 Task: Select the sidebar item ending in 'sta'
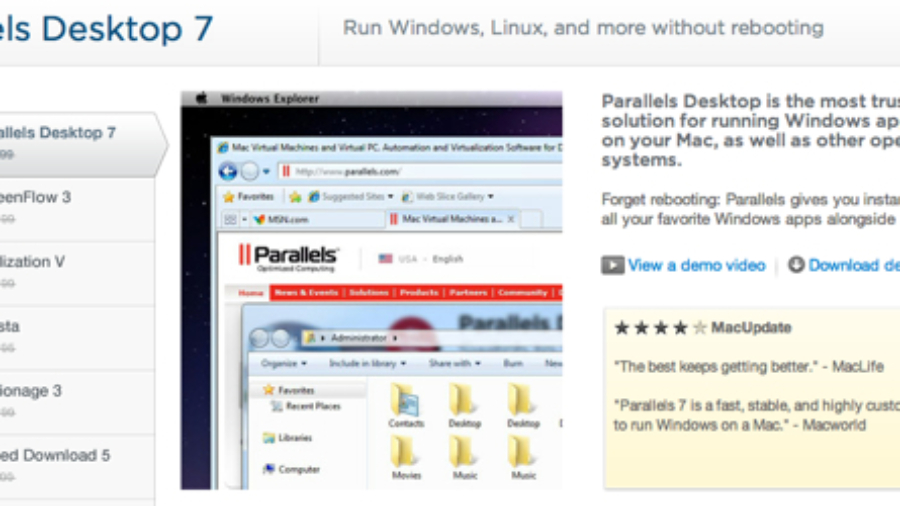[77, 338]
